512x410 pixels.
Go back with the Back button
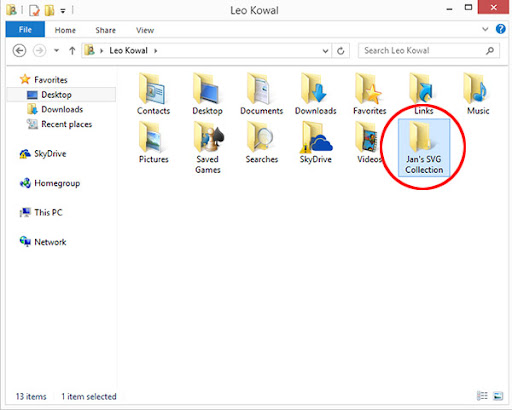point(19,51)
